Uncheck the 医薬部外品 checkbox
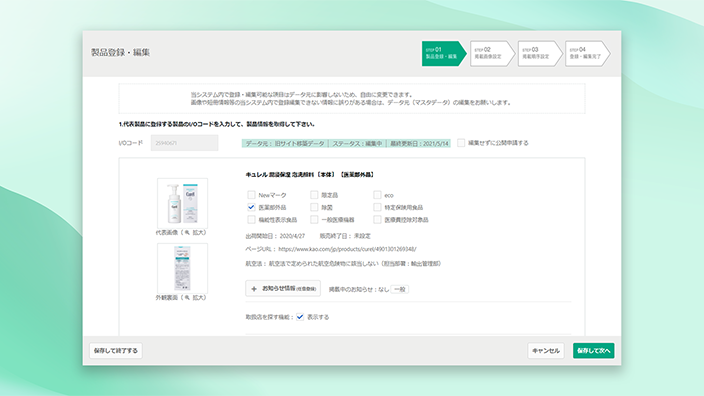 point(251,207)
